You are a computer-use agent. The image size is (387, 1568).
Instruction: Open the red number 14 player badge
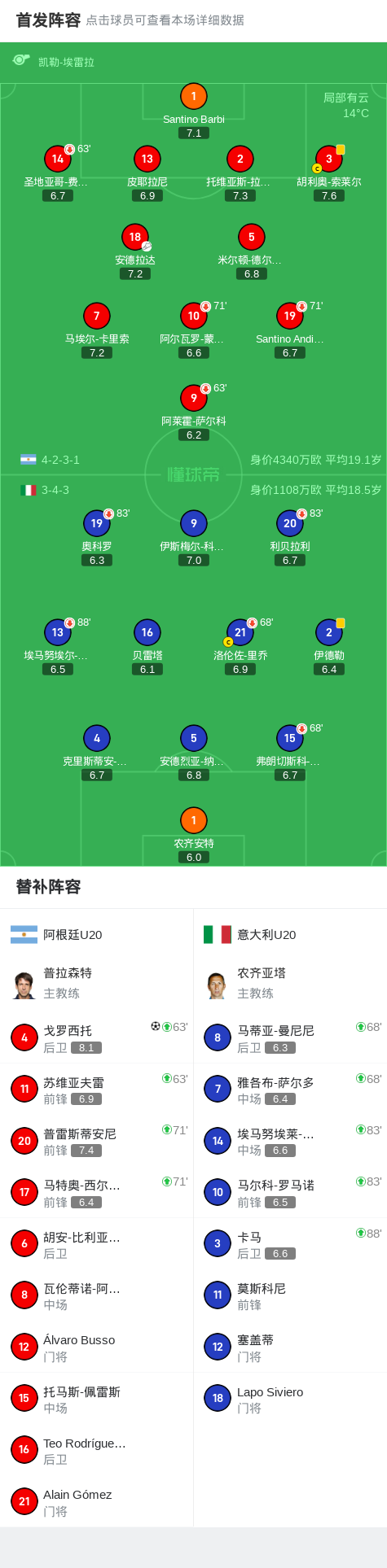pyautogui.click(x=58, y=159)
